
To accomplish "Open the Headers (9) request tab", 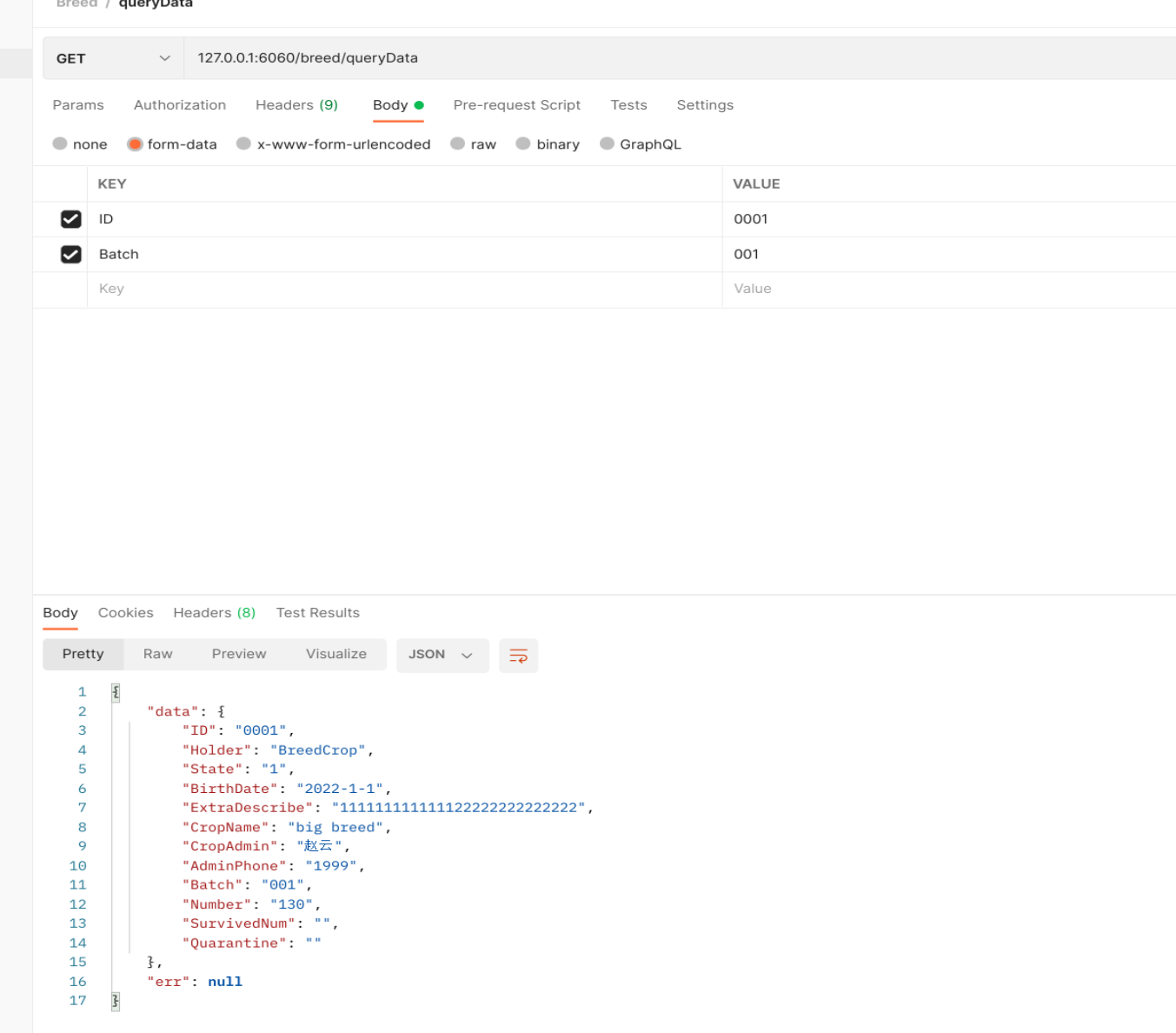I will coord(296,105).
